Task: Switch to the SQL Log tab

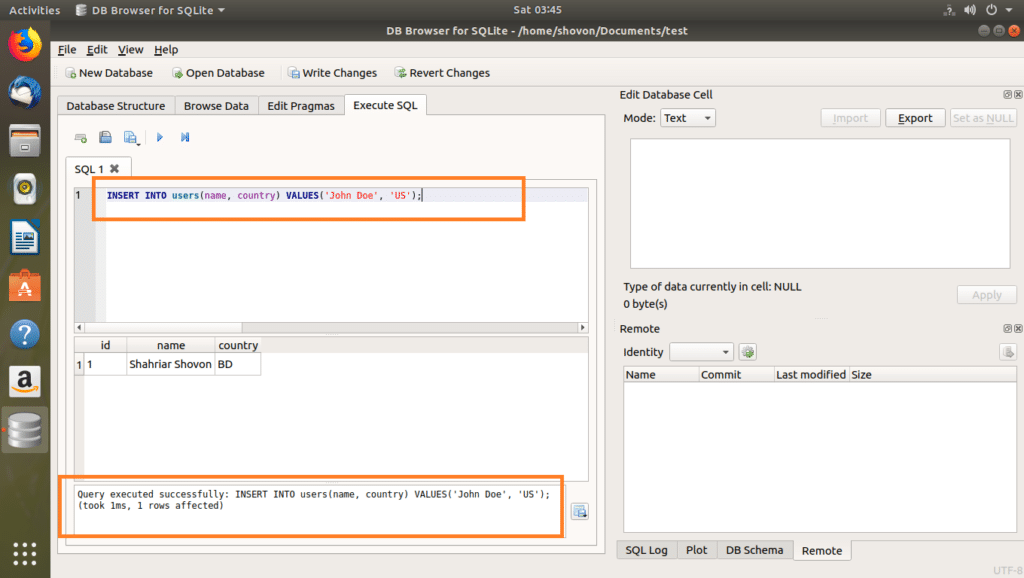Action: 647,550
